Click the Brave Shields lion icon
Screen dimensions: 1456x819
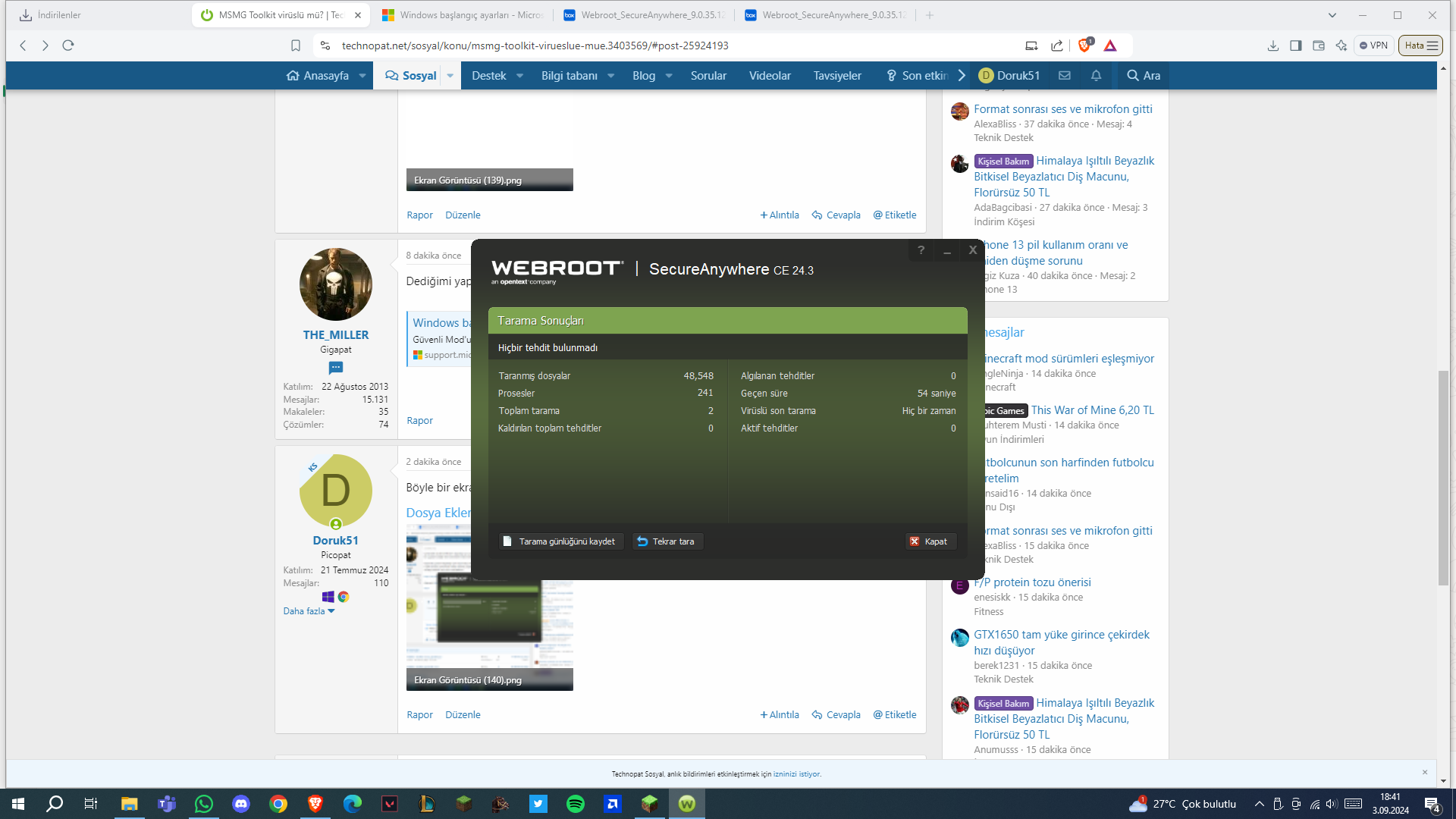[x=1084, y=45]
